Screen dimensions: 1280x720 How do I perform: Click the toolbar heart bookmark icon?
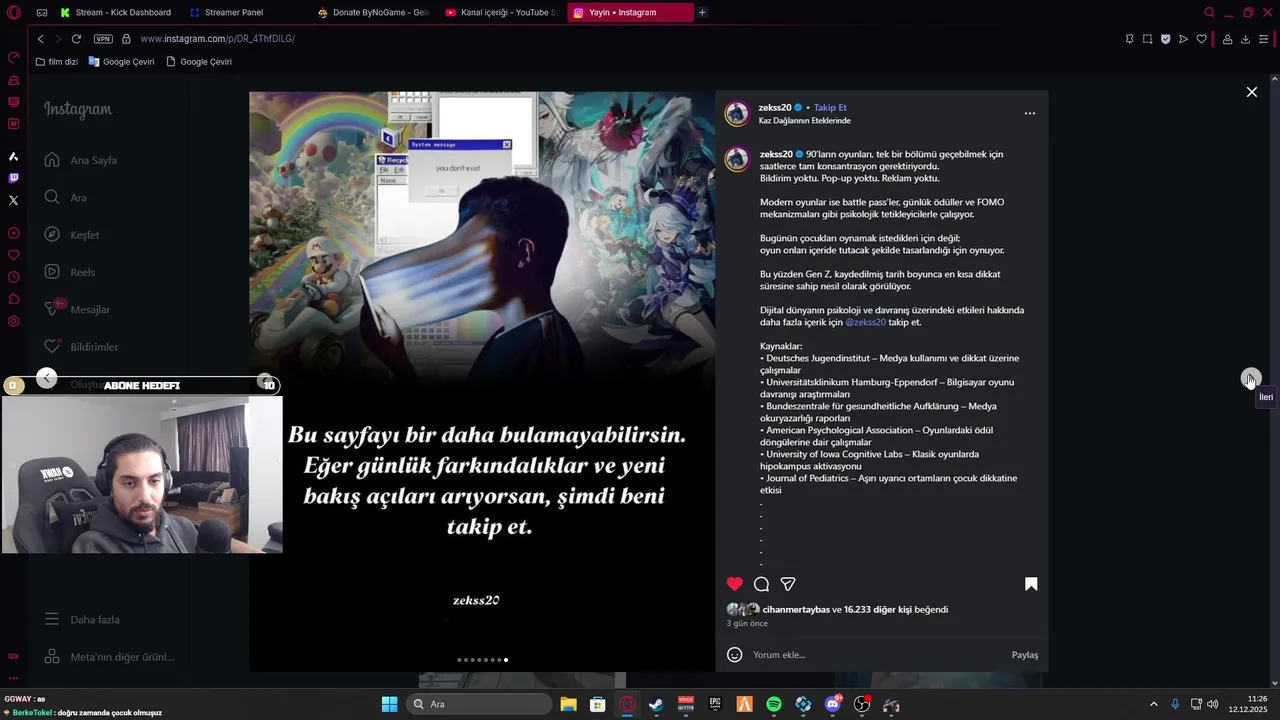1201,39
